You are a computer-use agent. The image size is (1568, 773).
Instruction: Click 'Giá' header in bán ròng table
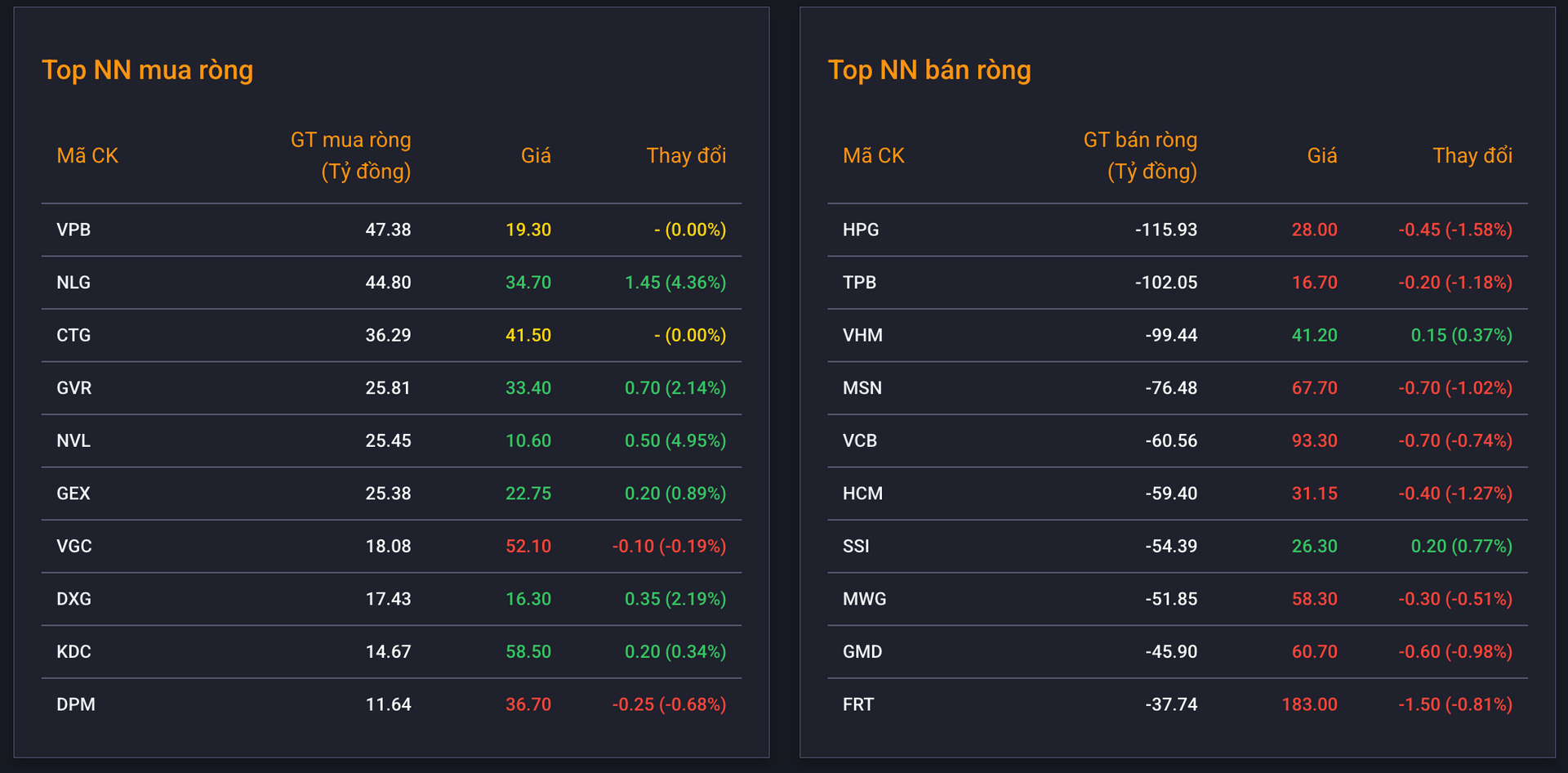pos(1322,155)
